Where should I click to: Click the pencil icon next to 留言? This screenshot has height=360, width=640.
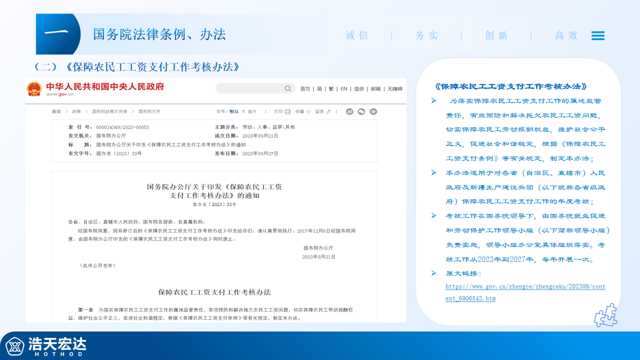coord(328,111)
